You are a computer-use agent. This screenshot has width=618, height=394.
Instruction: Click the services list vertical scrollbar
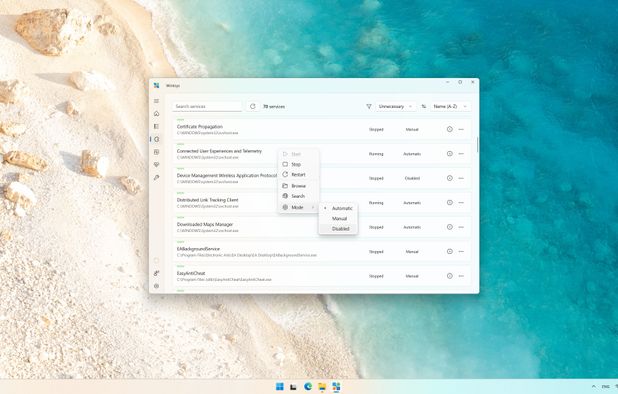[x=477, y=144]
